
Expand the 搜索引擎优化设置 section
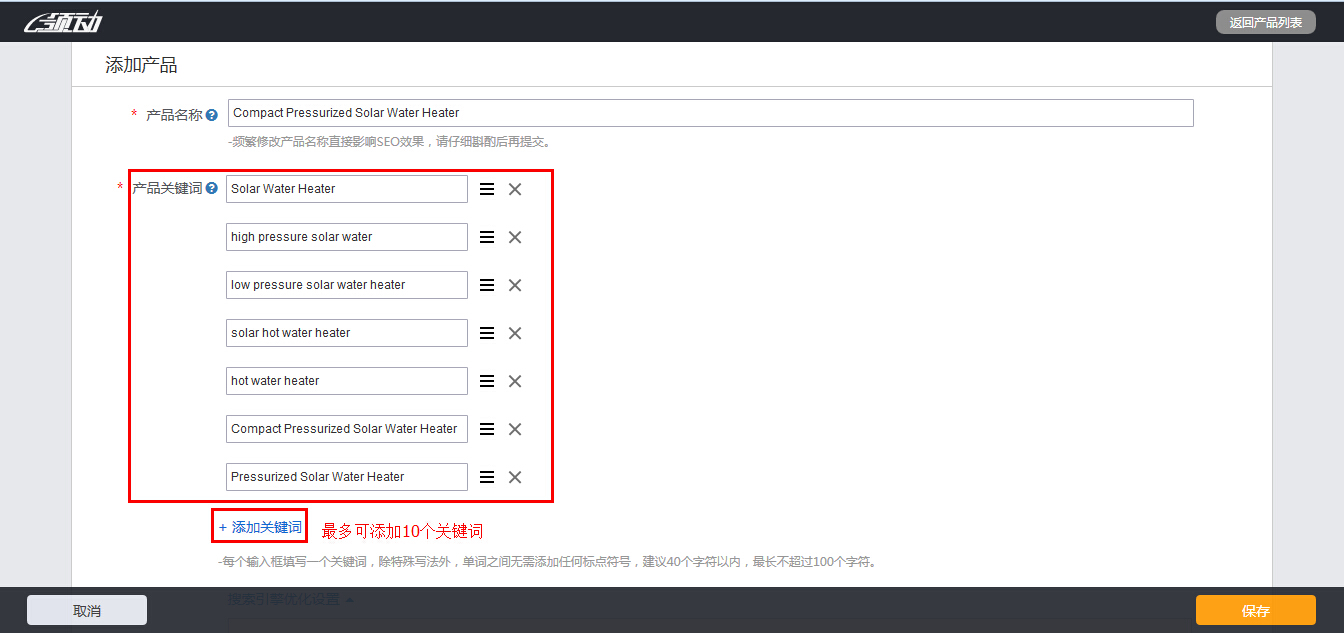click(x=290, y=599)
